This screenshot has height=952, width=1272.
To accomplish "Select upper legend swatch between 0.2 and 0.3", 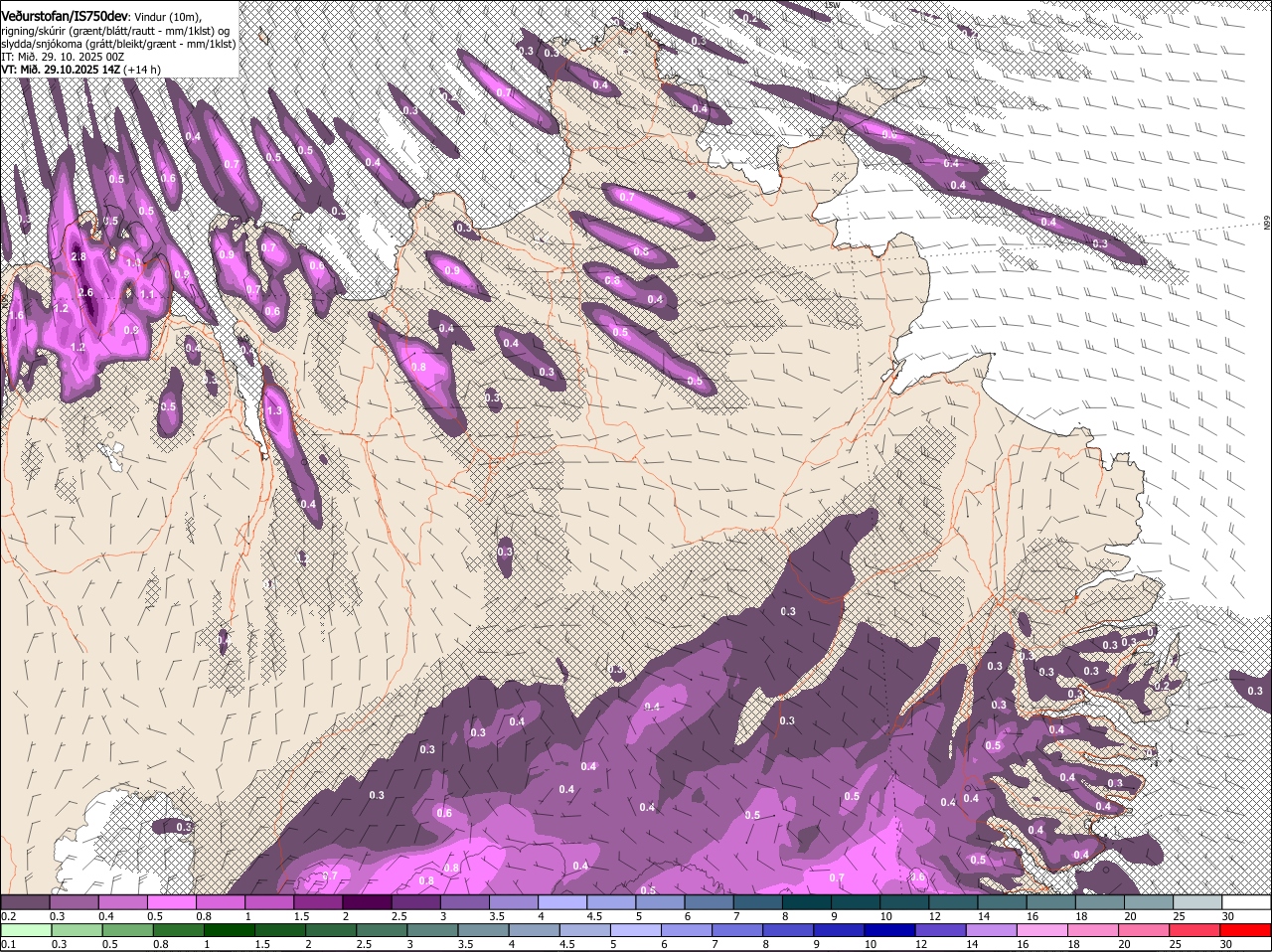I will [x=25, y=901].
